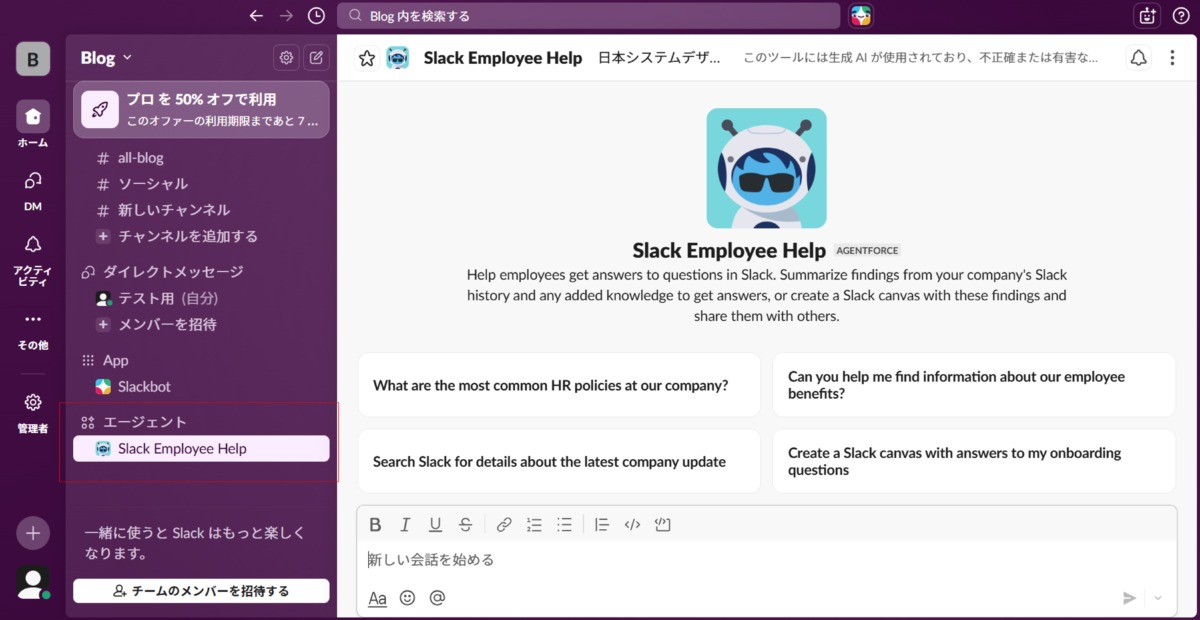Click the 新しい会話を始める message field
Screen dimensions: 1200x620
point(766,560)
